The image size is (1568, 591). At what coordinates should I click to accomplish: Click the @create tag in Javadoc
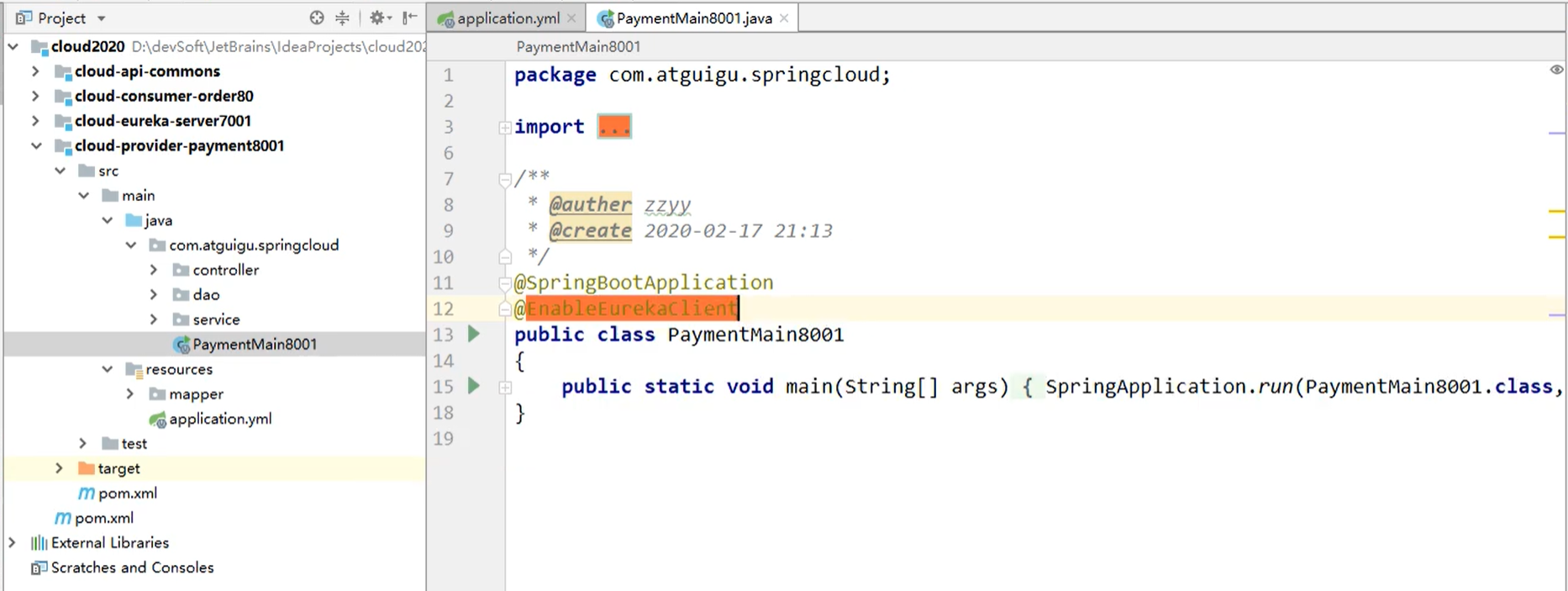point(590,230)
